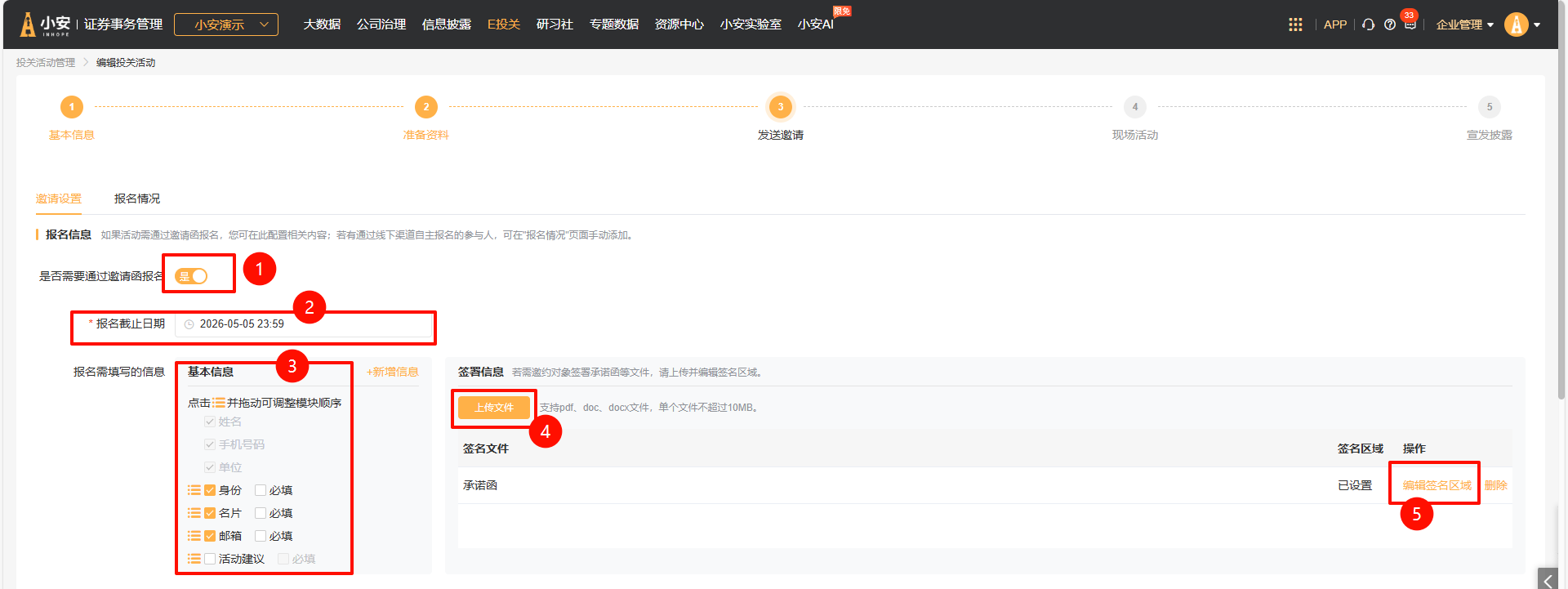
Task: Click the 签名区域 column header
Action: click(x=1361, y=448)
